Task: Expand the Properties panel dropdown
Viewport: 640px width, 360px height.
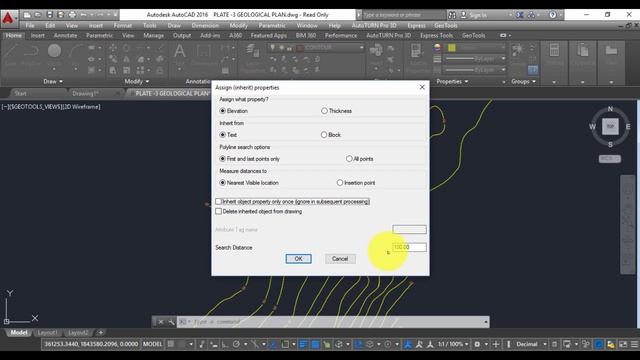Action: coord(452,82)
